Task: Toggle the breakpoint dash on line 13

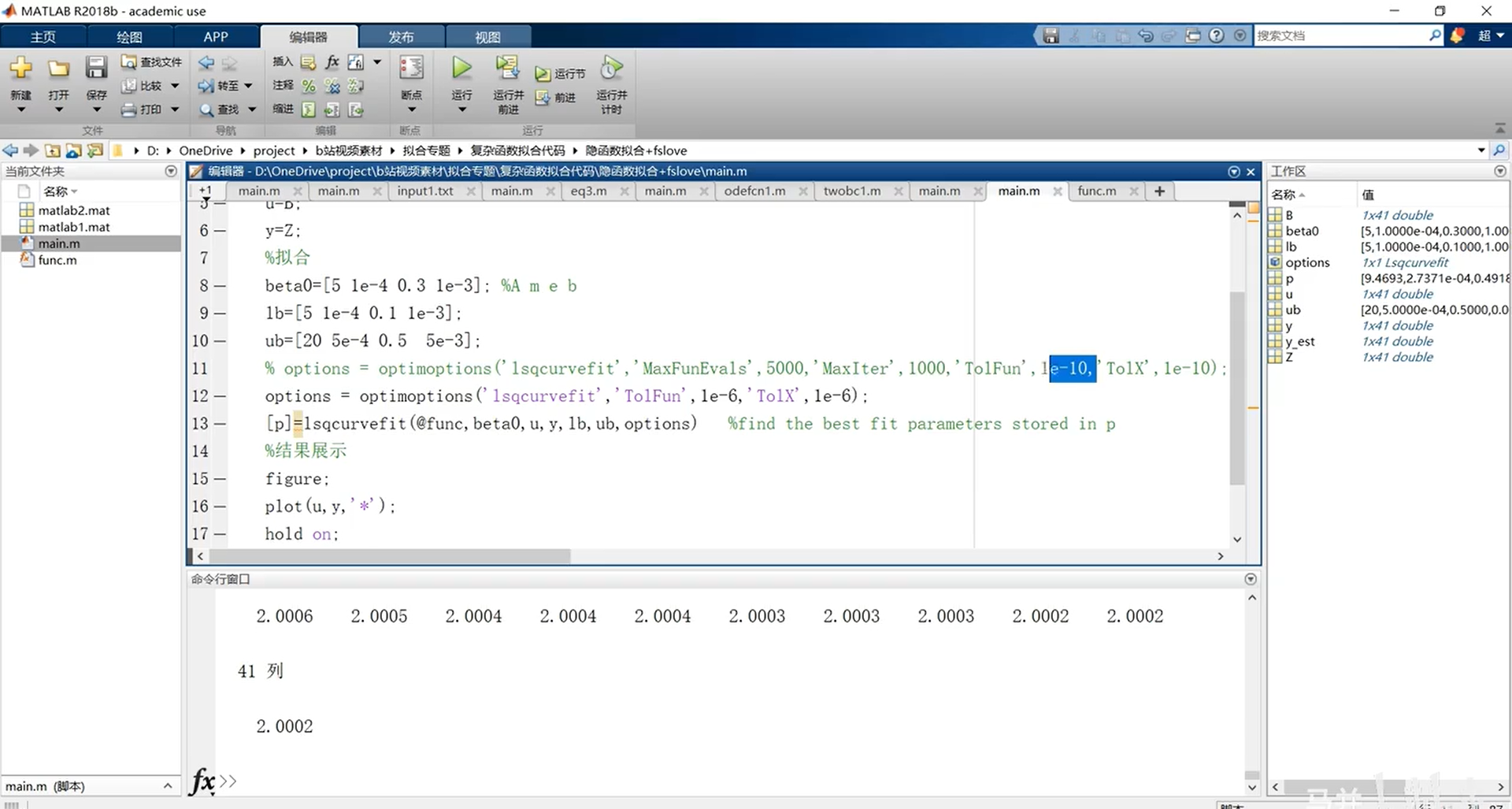Action: (220, 424)
